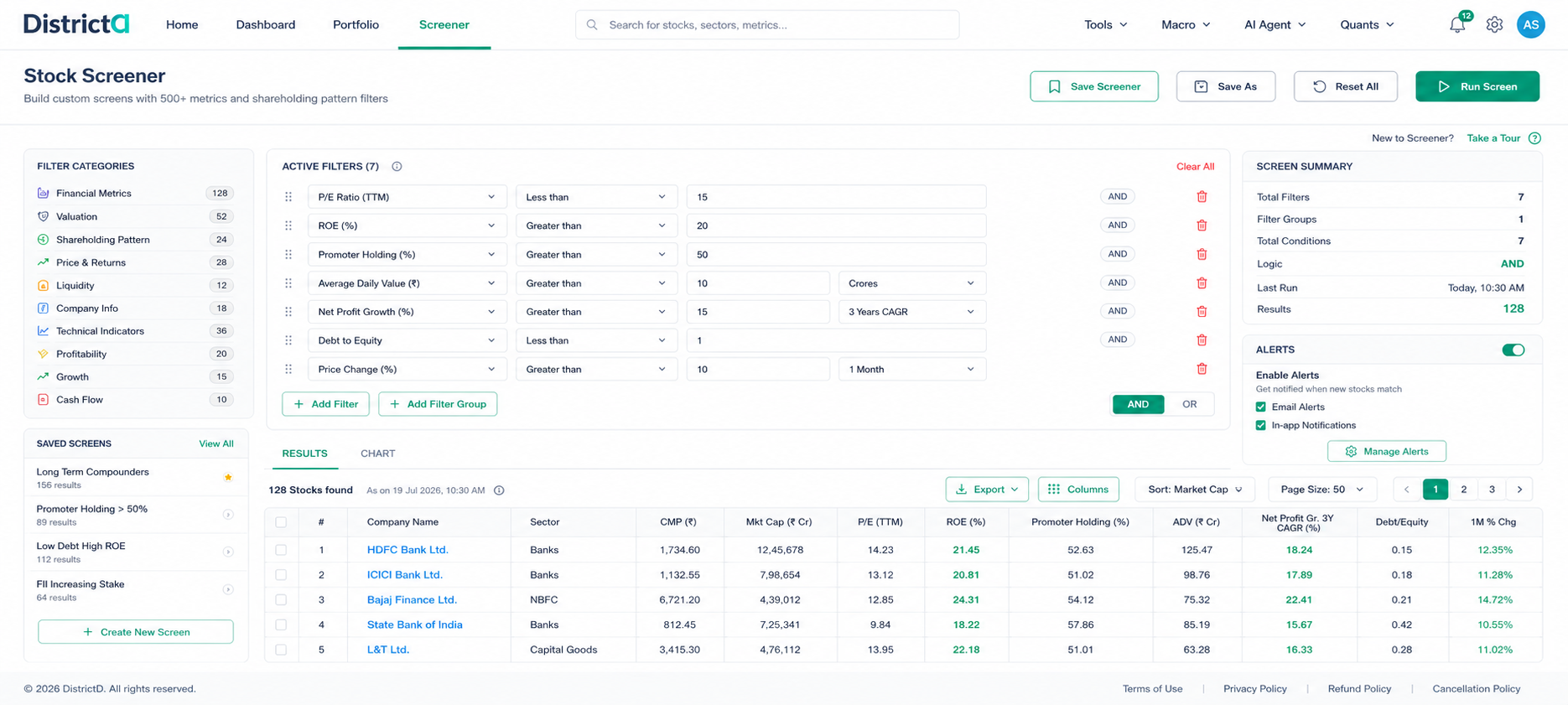Open the Sort: Market Cap dropdown
Viewport: 1568px width, 705px height.
[x=1195, y=489]
